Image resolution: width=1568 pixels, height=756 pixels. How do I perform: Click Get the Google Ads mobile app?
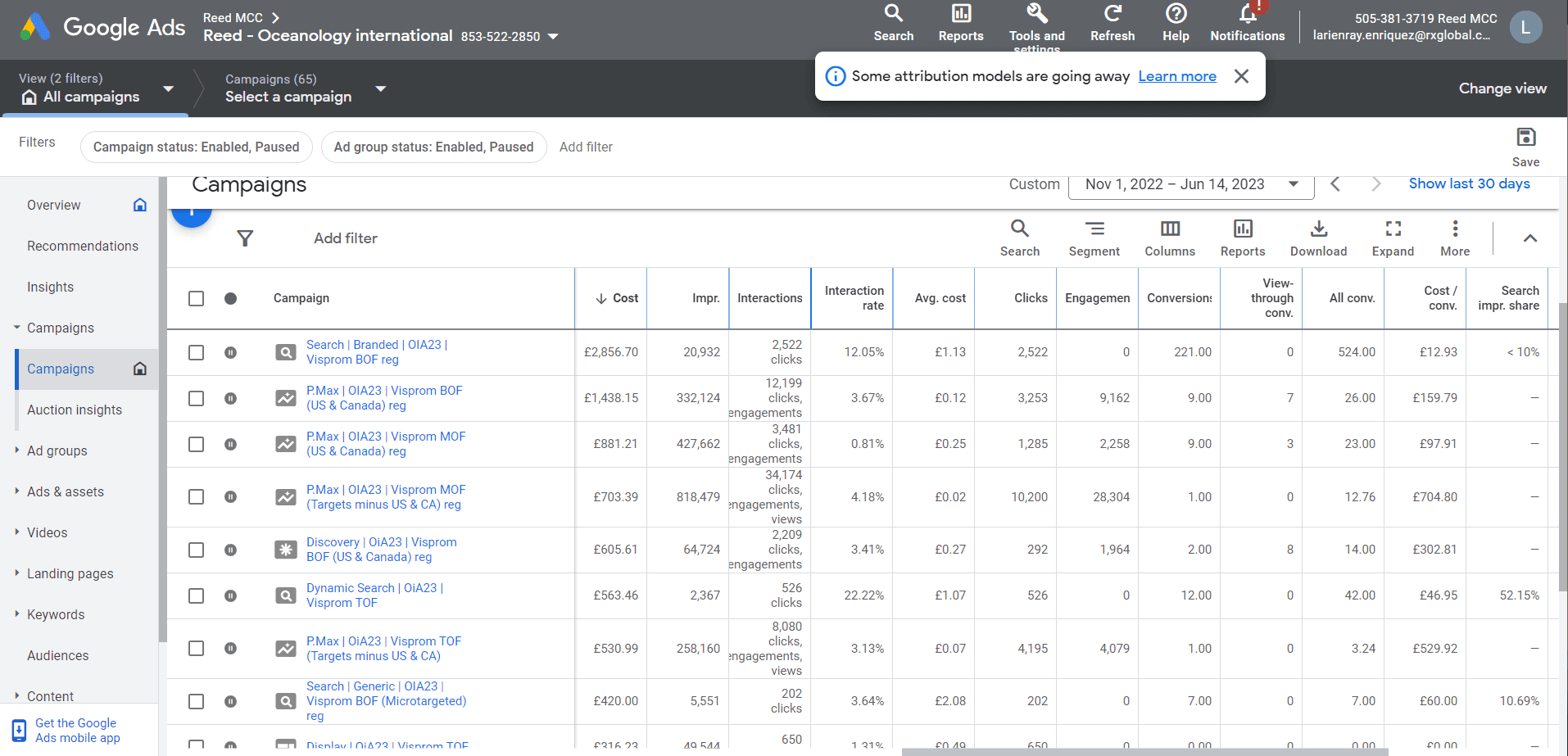tap(78, 731)
